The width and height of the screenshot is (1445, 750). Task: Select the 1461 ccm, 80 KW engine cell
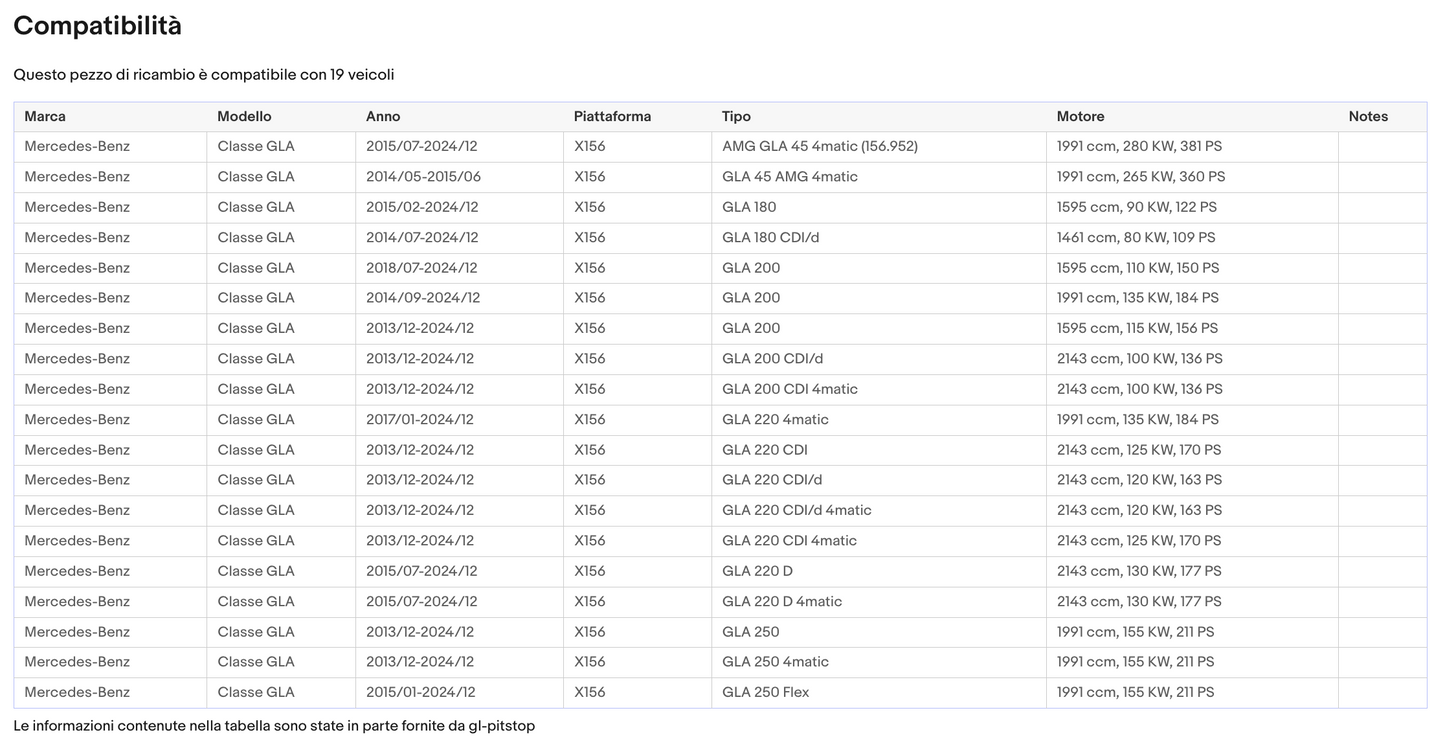point(1136,238)
